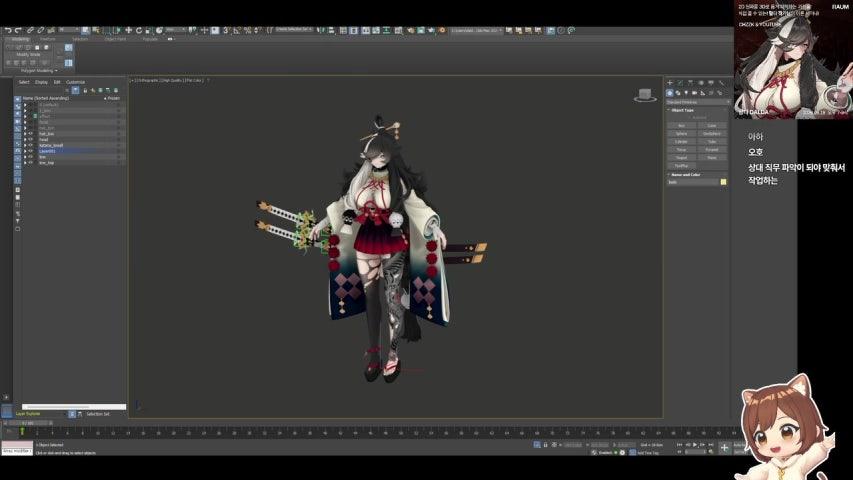Activate the Select and Move tool
The height and width of the screenshot is (480, 853).
(x=128, y=30)
